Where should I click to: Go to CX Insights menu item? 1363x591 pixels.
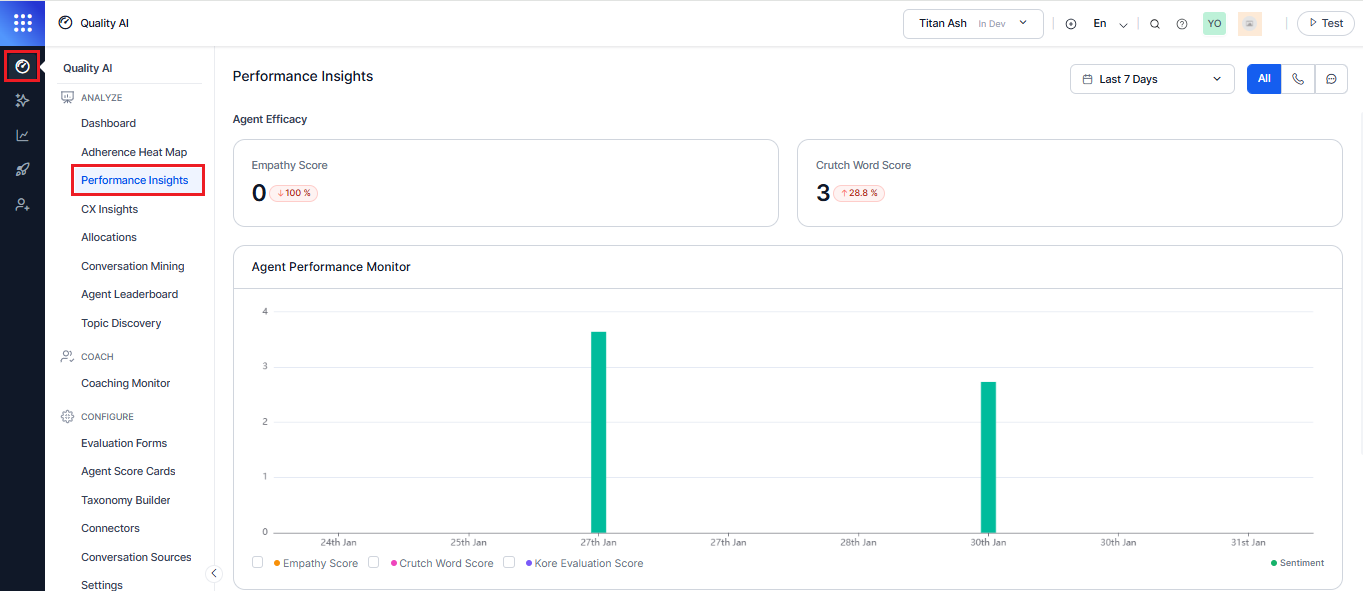pyautogui.click(x=109, y=209)
